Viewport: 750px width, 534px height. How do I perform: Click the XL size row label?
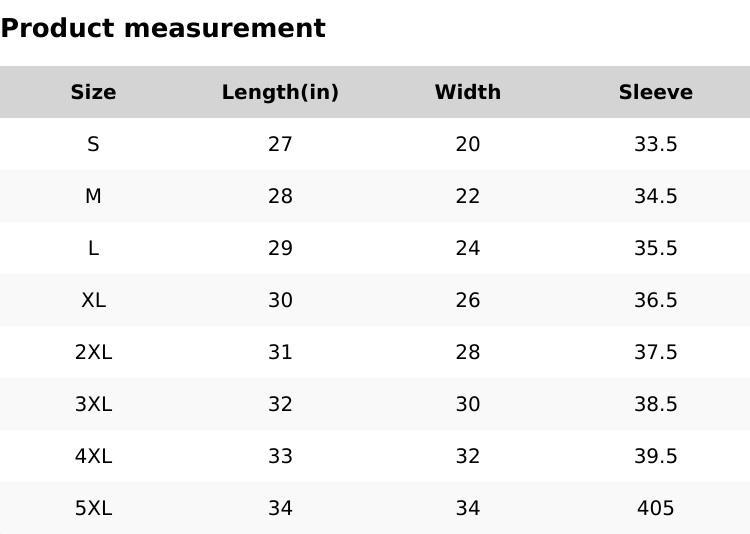(93, 300)
